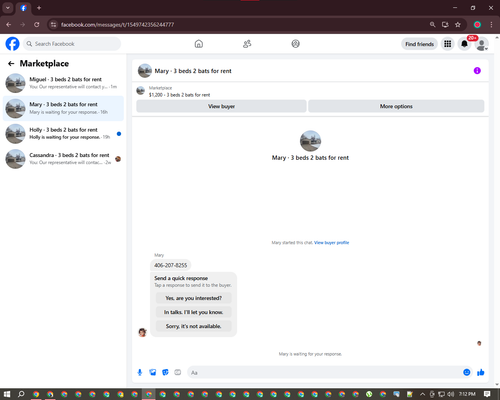Open Windows taskbar search
The width and height of the screenshot is (500, 400).
tap(21, 394)
